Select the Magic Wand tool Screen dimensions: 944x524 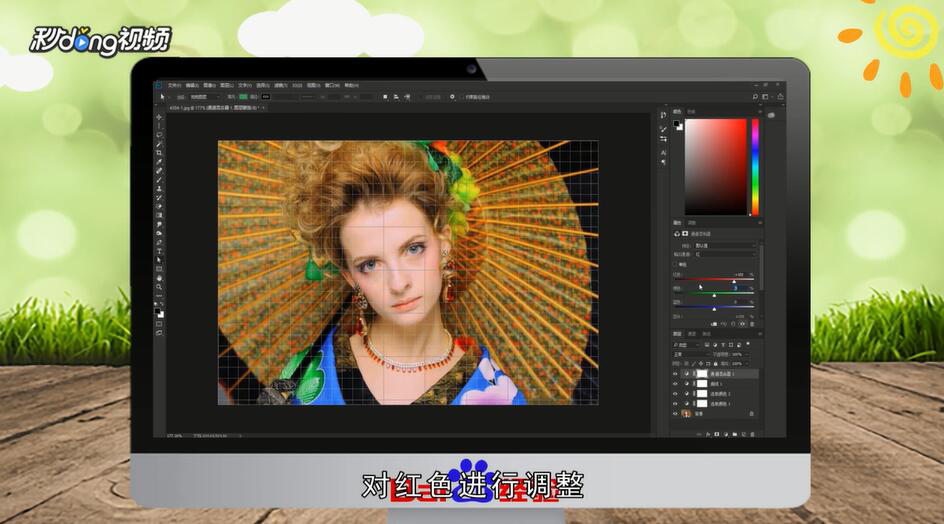pos(159,144)
